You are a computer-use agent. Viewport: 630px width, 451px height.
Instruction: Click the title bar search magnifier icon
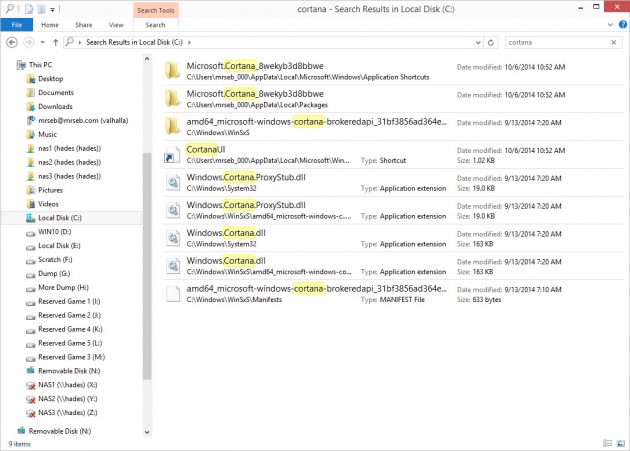[x=9, y=8]
